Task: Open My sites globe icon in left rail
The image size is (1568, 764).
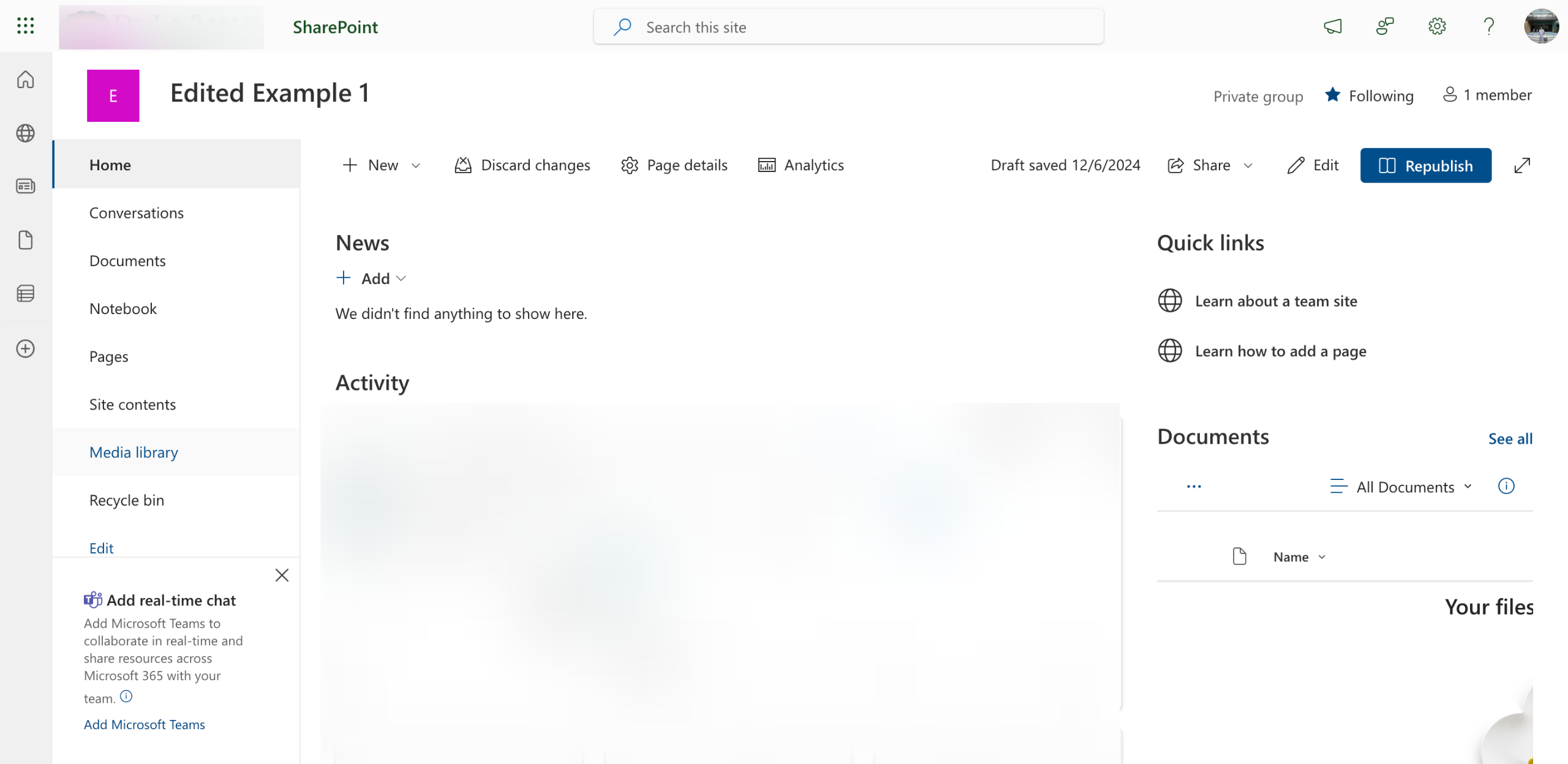Action: pos(25,133)
